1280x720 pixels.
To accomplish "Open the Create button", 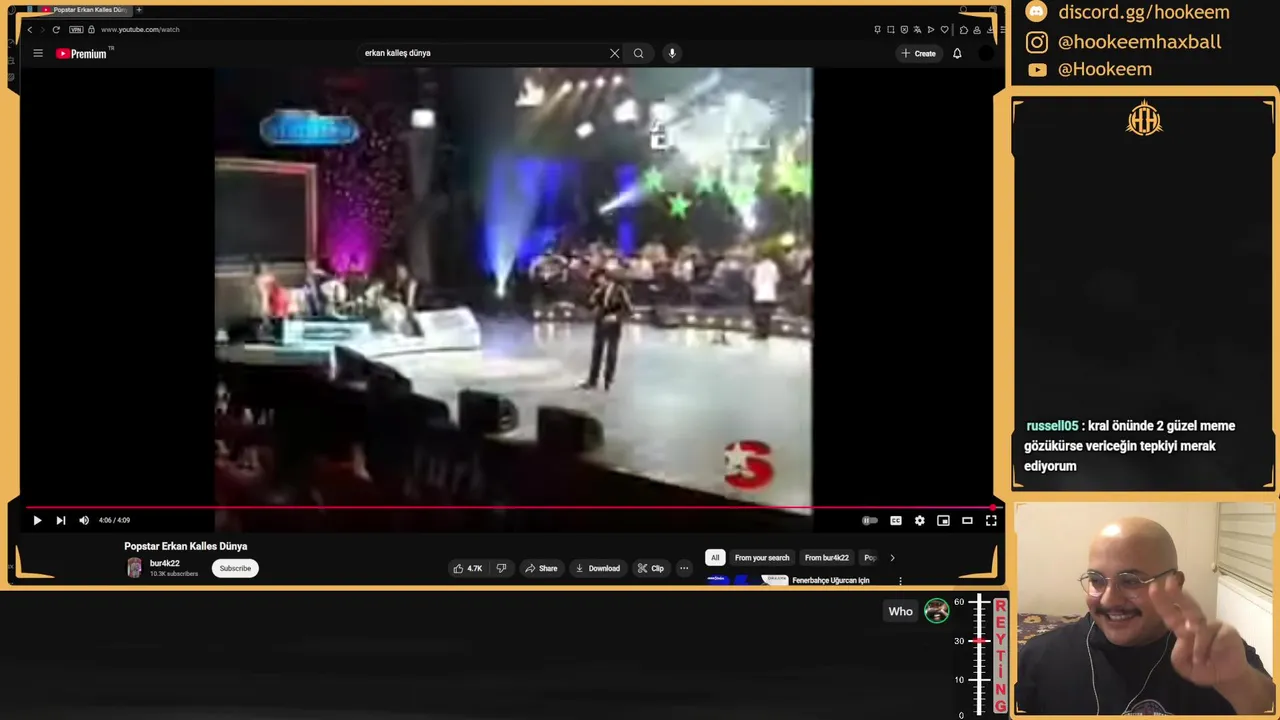I will tap(919, 53).
